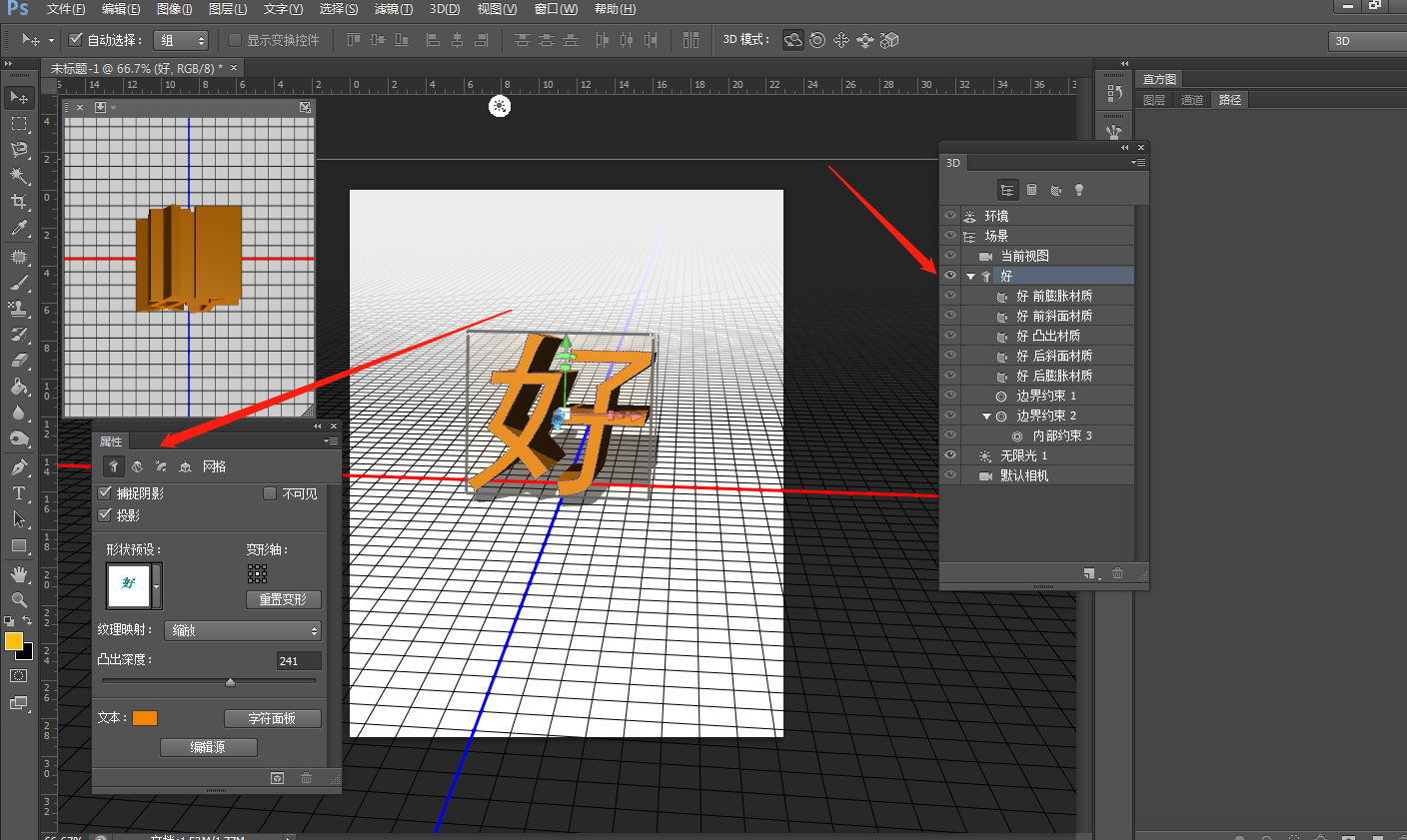Open the 纹理映射 dropdown
The width and height of the screenshot is (1407, 840).
click(x=243, y=630)
